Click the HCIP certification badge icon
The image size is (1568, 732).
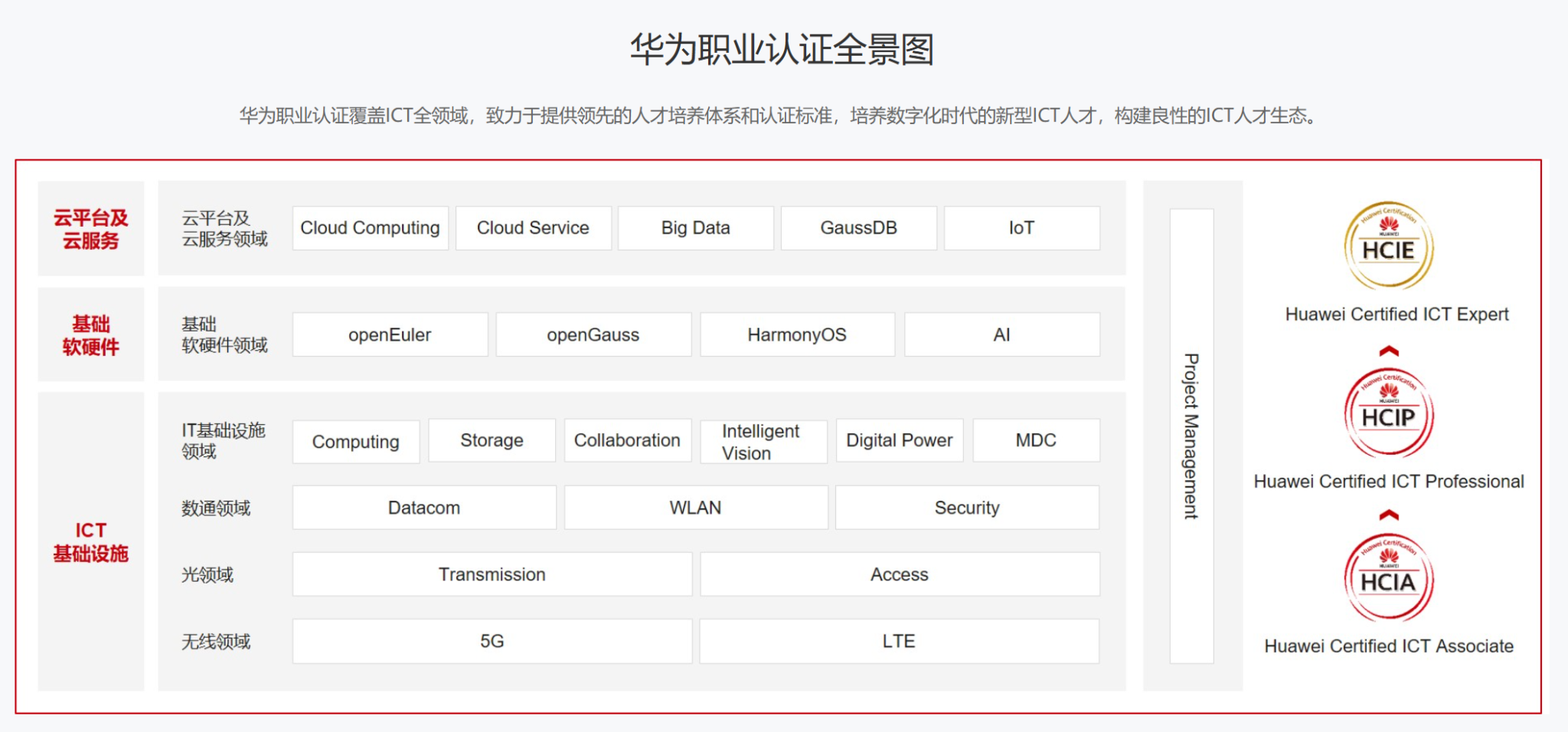(x=1388, y=413)
